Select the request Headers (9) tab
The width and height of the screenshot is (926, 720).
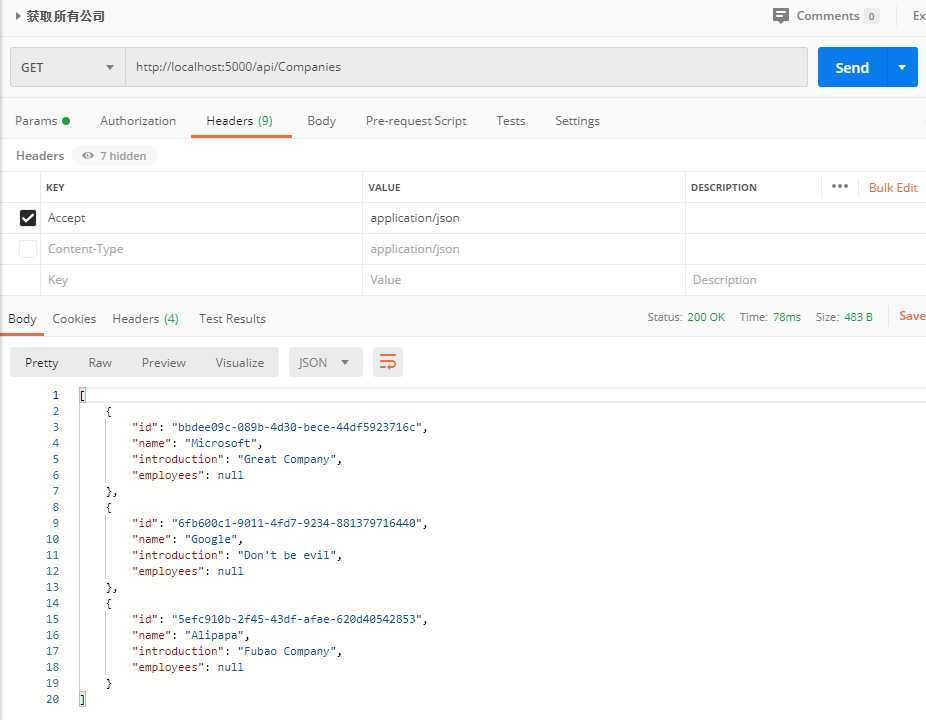[x=239, y=121]
